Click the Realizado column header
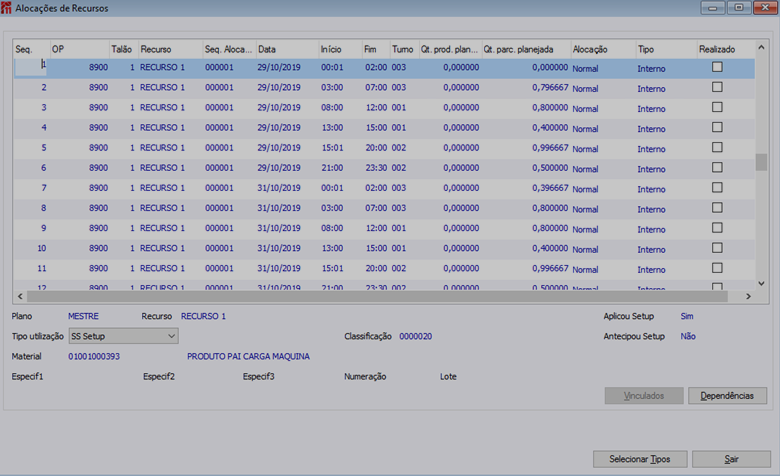Viewport: 780px width, 476px height. coord(725,49)
